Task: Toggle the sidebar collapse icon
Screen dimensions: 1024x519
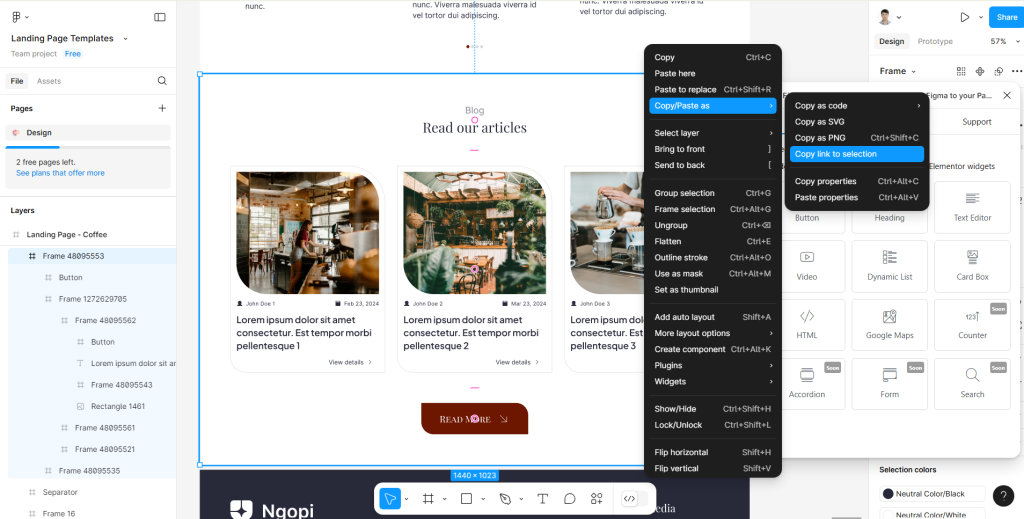Action: tap(159, 17)
